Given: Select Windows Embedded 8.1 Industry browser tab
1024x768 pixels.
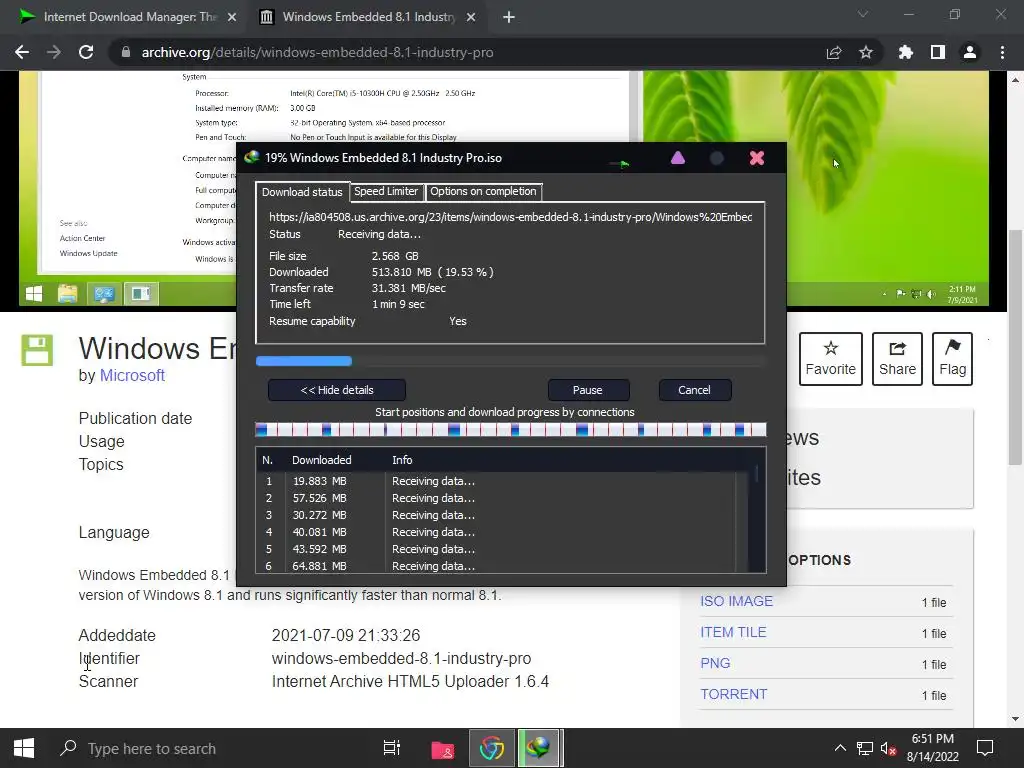Looking at the screenshot, I should (x=367, y=17).
